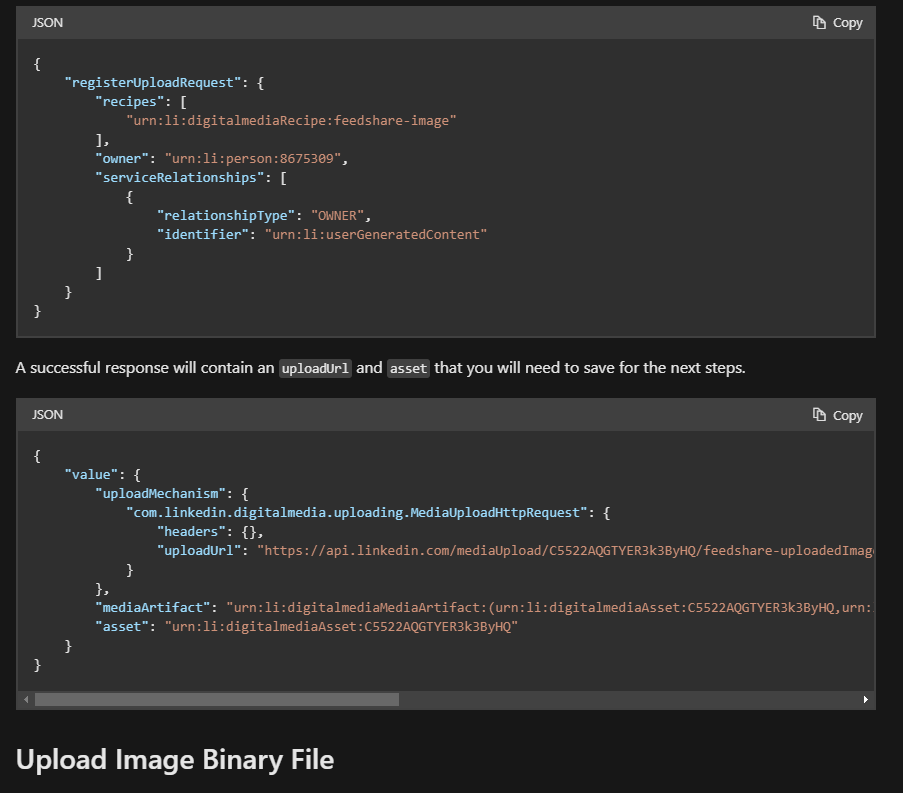Click the "mediaArtifact" key

pos(153,608)
